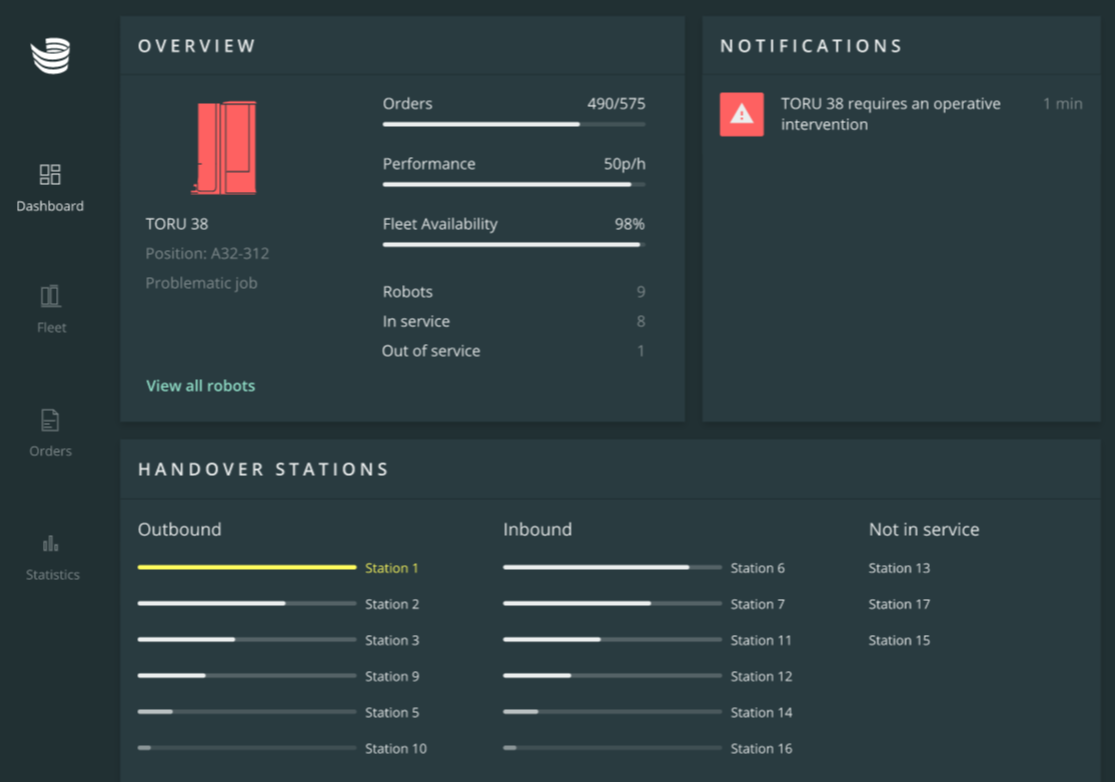
Task: Open the TORU 38 intervention notification message
Action: (x=890, y=114)
